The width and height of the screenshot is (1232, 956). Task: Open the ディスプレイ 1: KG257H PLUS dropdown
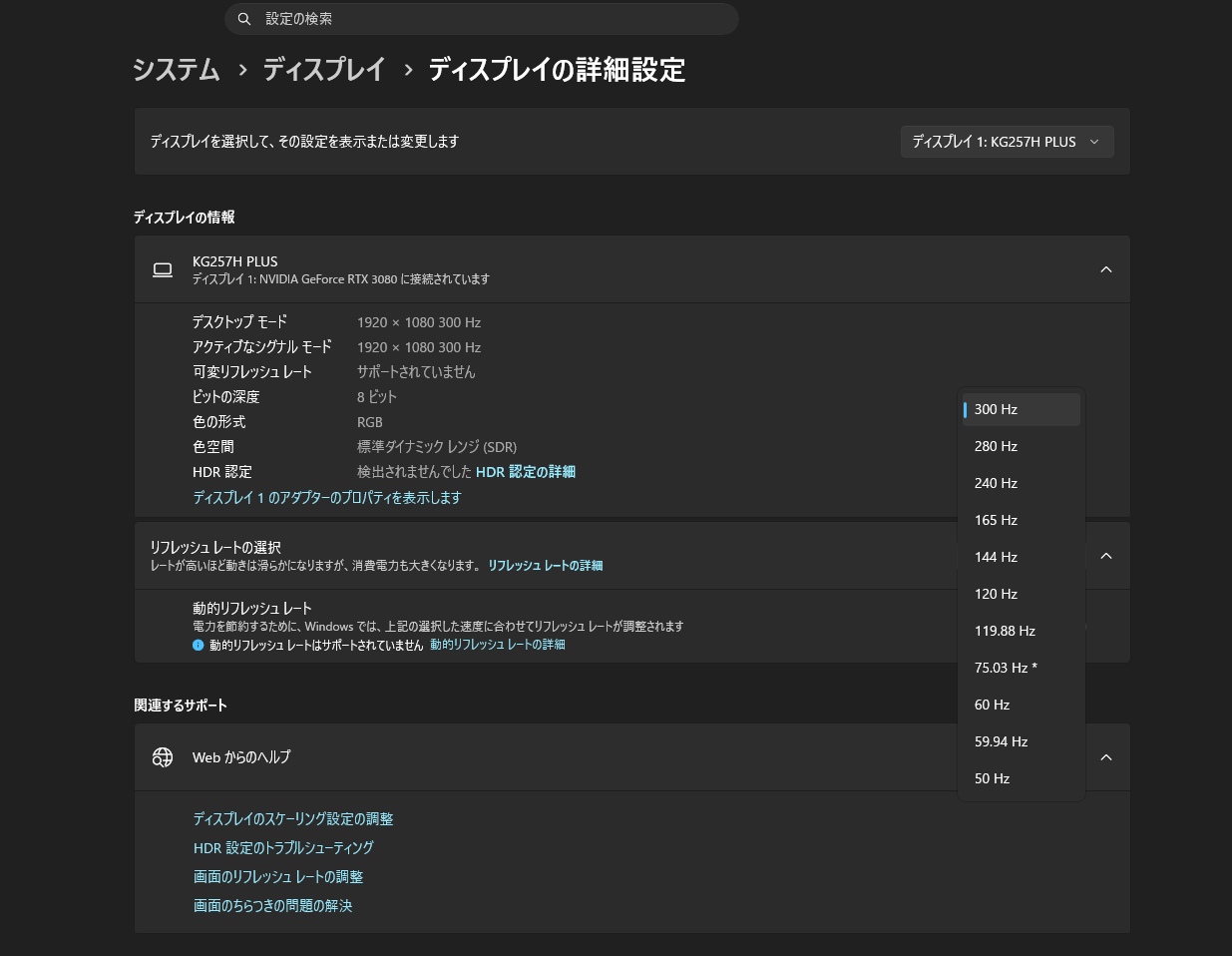1007,142
